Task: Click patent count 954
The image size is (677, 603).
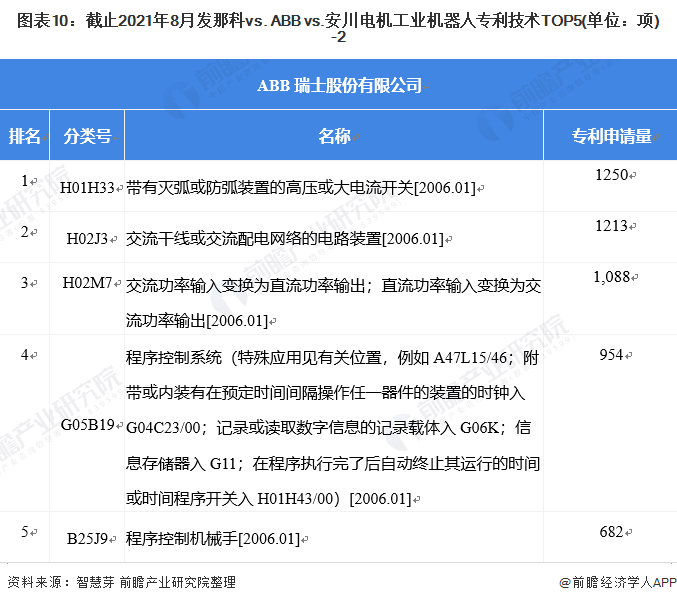Action: tap(611, 355)
